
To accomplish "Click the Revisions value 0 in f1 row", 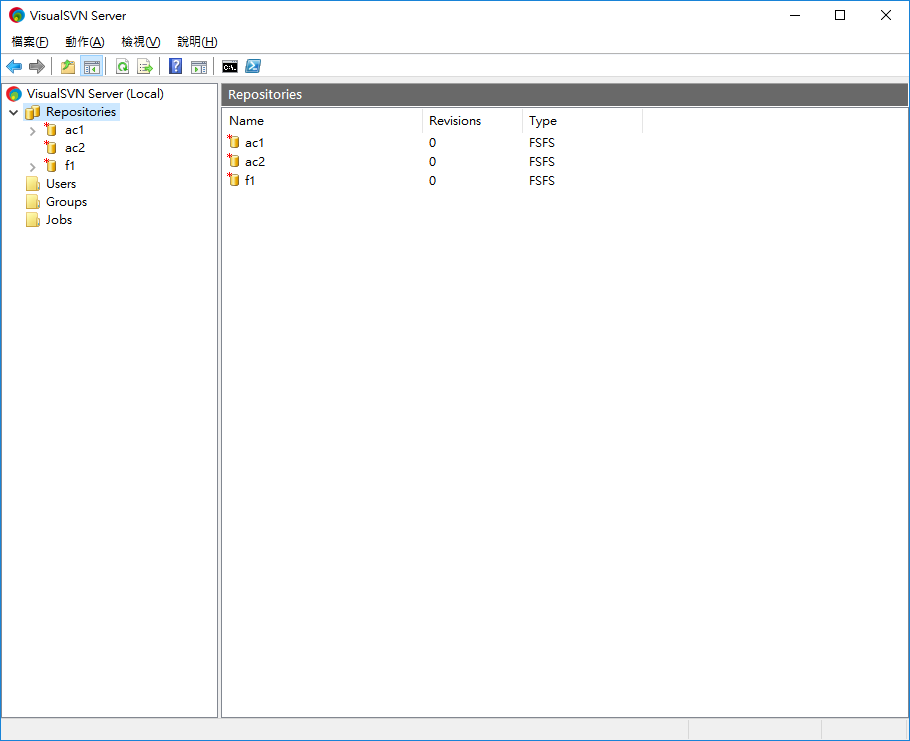I will [x=432, y=181].
